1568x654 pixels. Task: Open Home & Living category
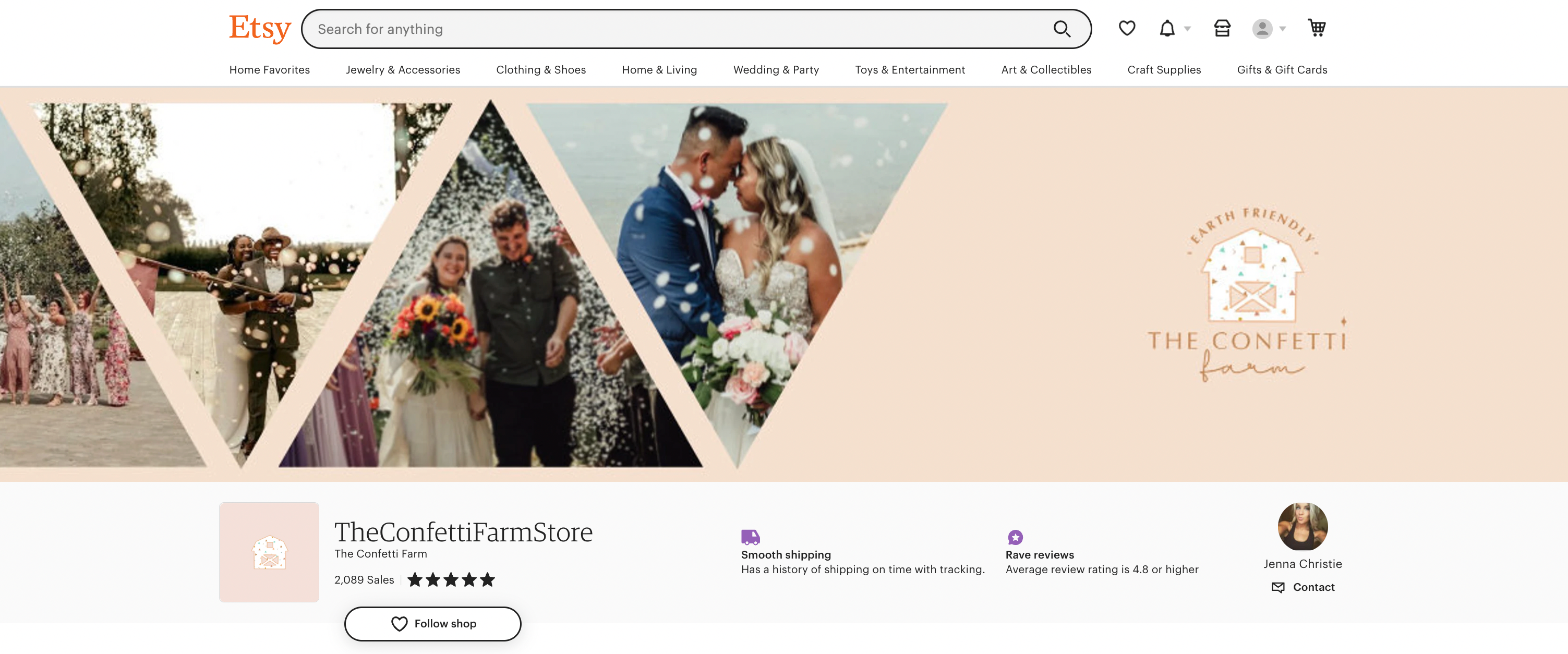click(659, 69)
